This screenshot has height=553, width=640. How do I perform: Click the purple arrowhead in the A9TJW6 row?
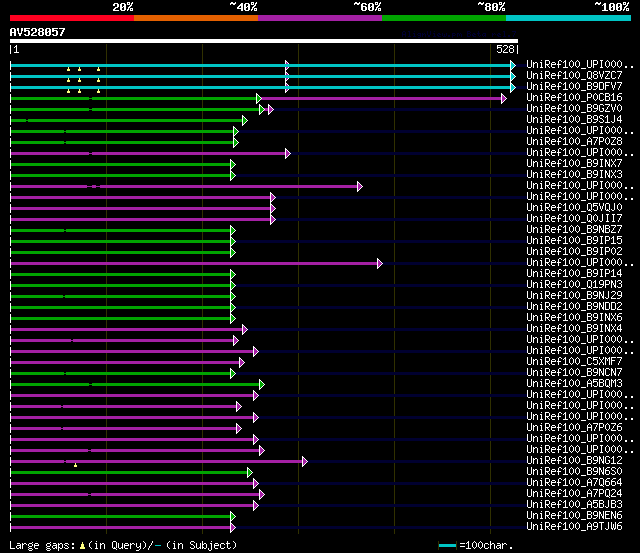233,528
